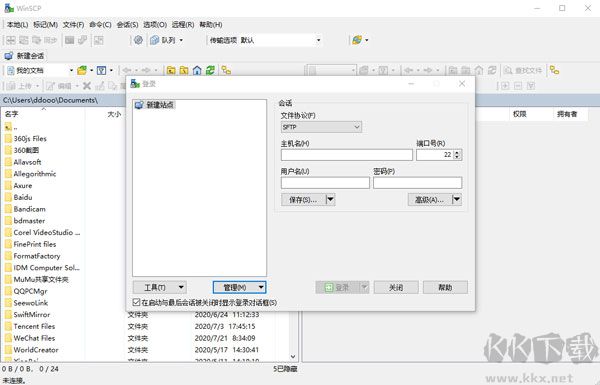Open the Mark (标记) menu
Image resolution: width=600 pixels, height=385 pixels.
coord(46,24)
